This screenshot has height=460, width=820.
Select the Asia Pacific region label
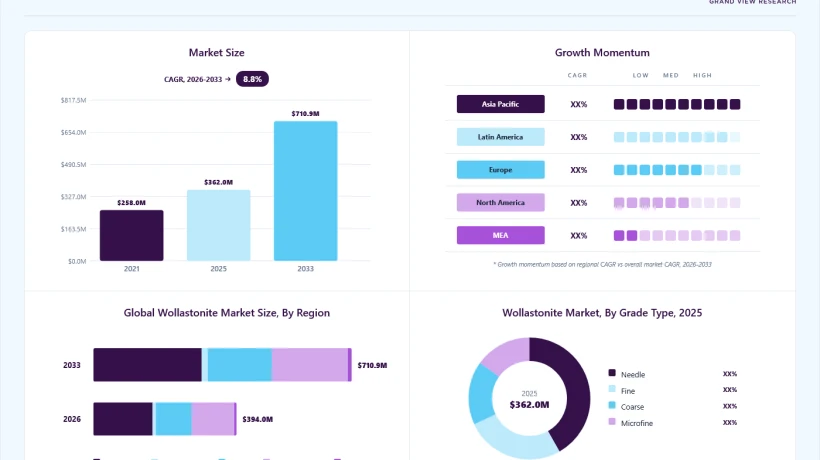point(500,104)
